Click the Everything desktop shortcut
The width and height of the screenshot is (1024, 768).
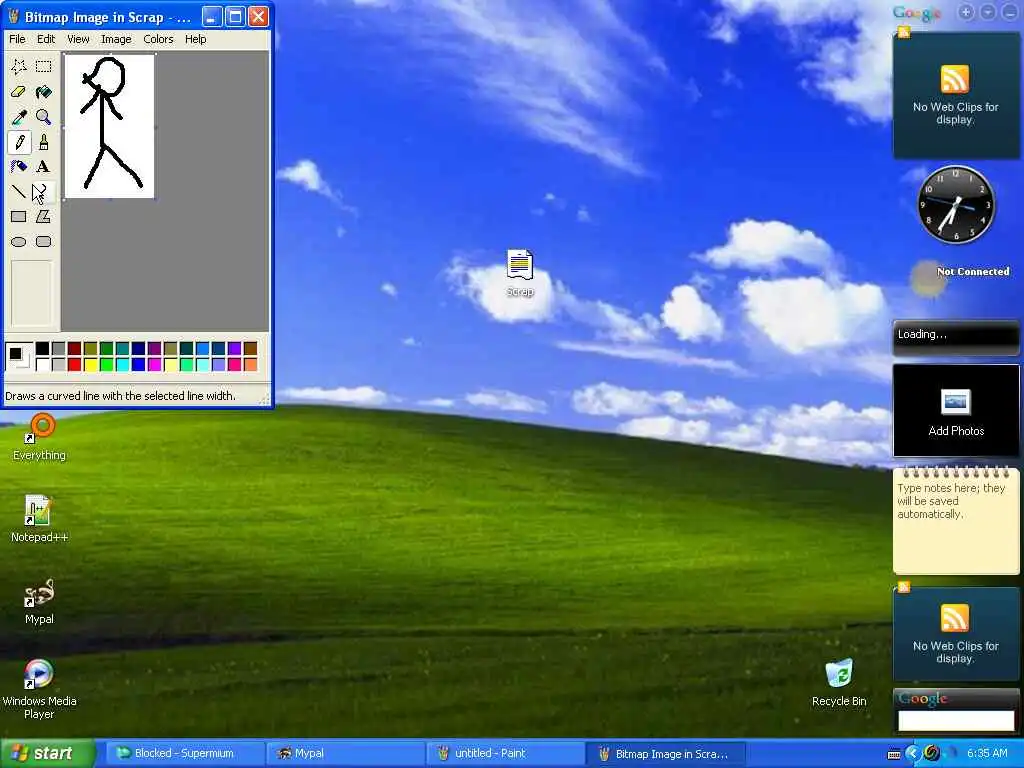point(39,437)
